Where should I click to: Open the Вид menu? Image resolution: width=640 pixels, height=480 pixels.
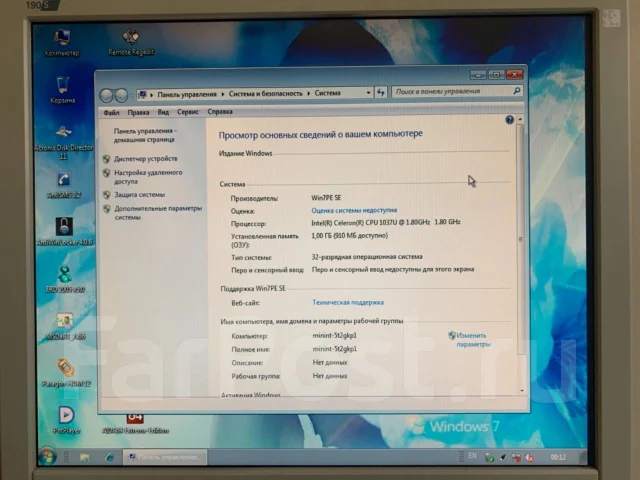coord(163,112)
